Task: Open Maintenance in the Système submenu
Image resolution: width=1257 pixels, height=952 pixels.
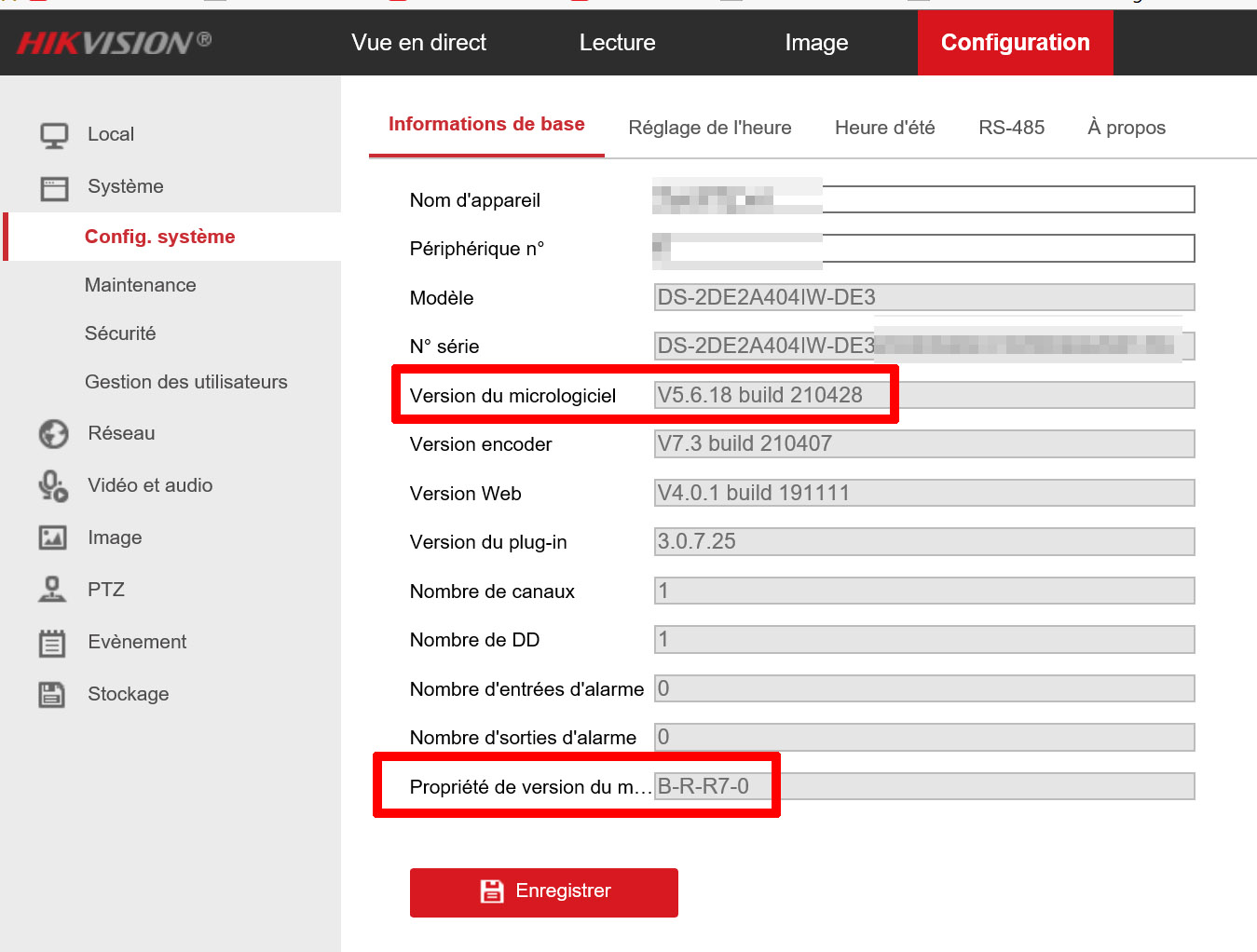Action: (141, 285)
